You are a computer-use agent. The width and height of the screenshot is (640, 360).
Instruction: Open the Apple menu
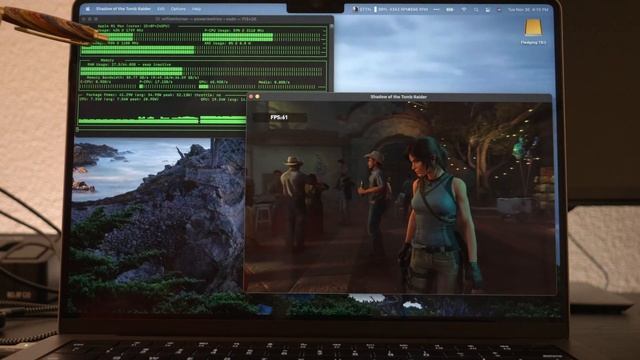[x=88, y=9]
